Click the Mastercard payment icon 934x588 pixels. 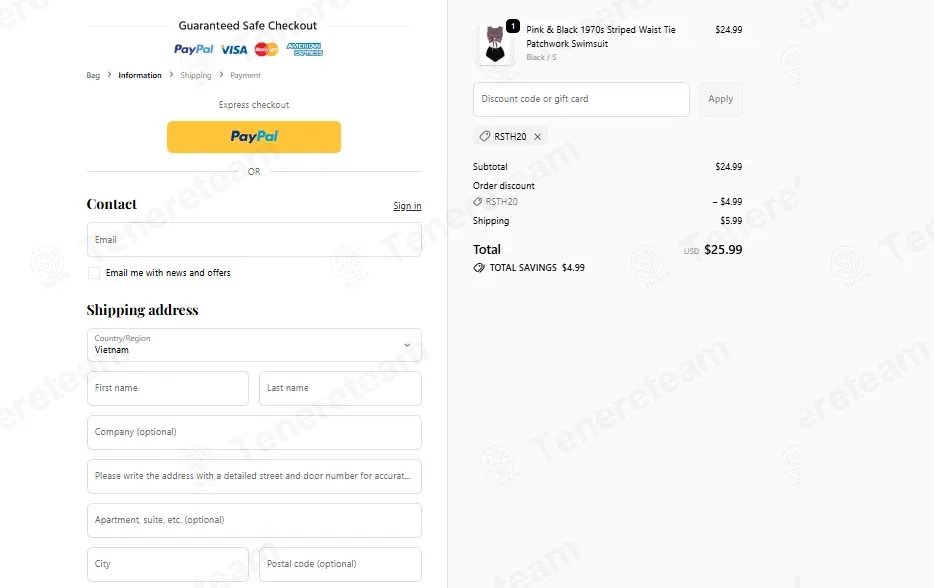pyautogui.click(x=266, y=49)
